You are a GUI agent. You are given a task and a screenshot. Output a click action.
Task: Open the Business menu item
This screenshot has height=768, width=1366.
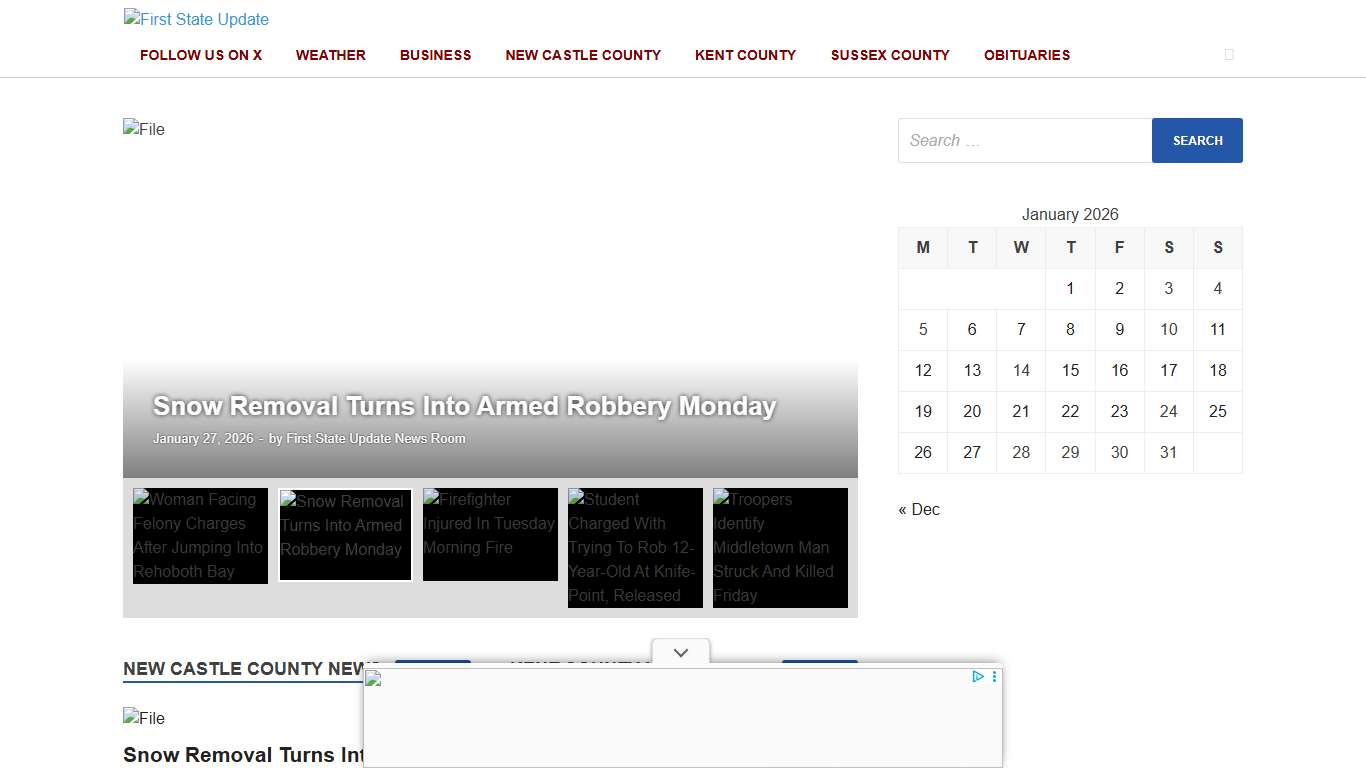(x=436, y=55)
